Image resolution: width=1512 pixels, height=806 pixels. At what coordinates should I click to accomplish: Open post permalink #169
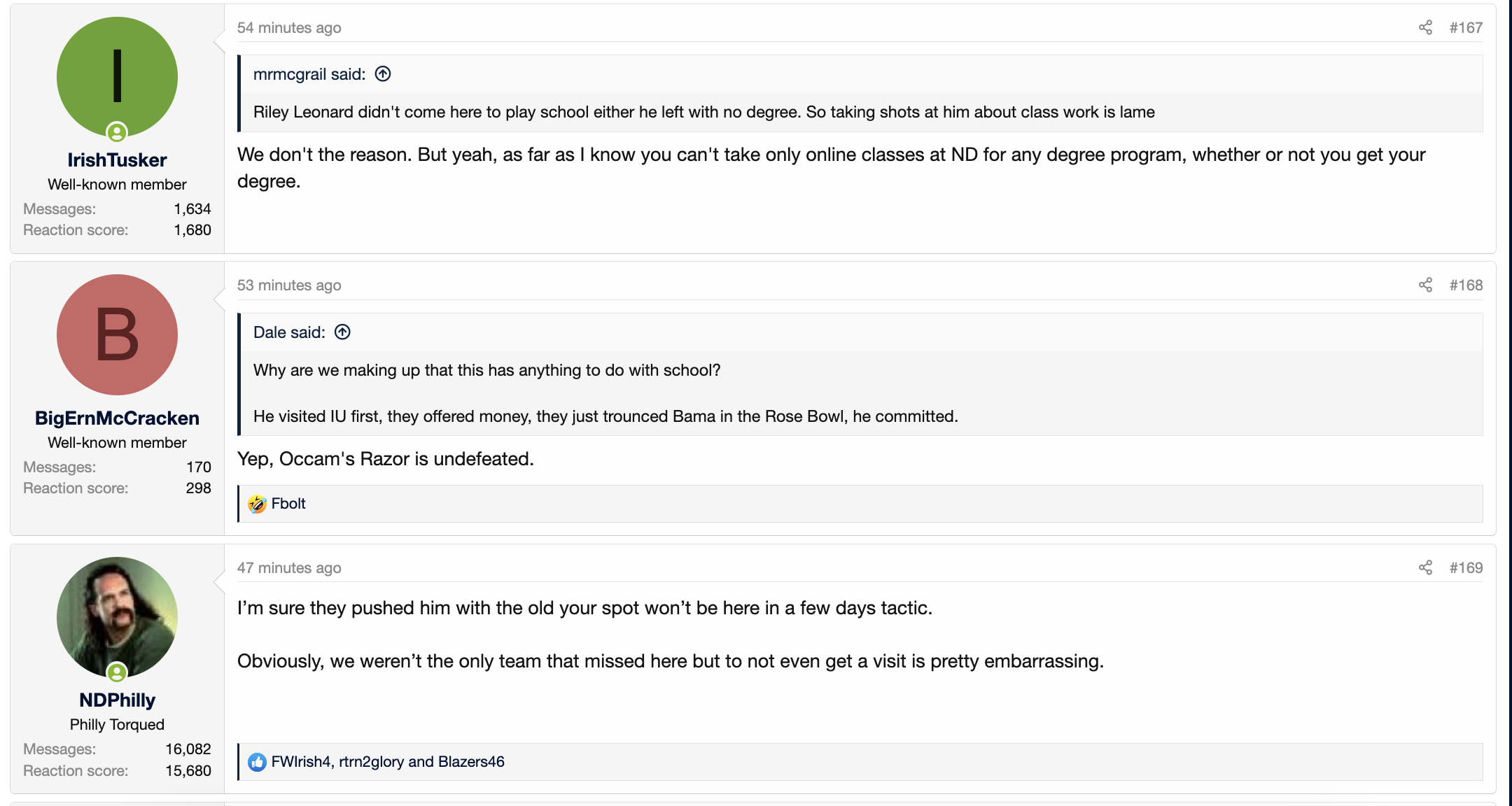pyautogui.click(x=1466, y=567)
